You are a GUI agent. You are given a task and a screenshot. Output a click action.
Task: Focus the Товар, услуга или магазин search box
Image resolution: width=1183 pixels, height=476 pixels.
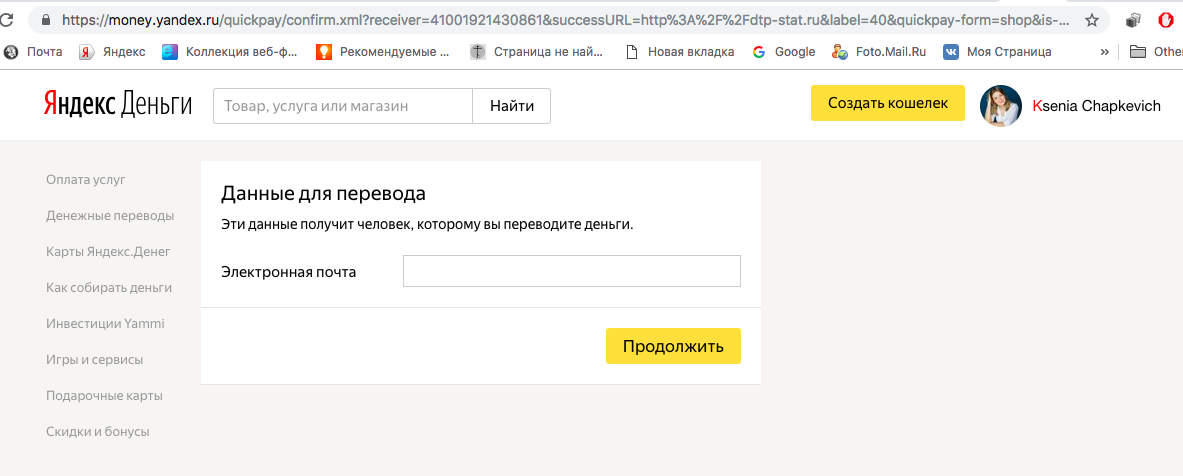coord(343,106)
